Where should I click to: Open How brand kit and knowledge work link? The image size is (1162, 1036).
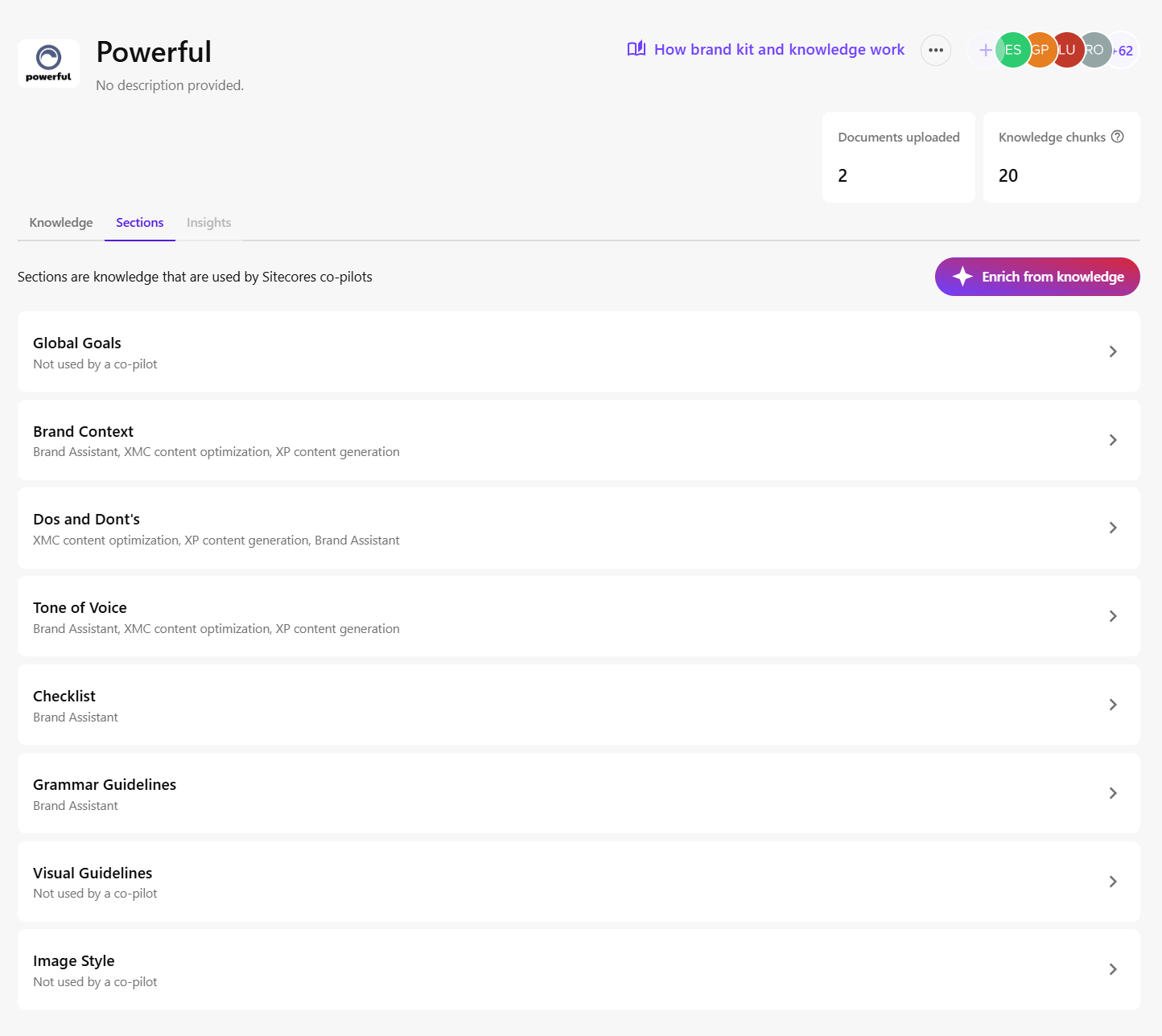(x=779, y=50)
